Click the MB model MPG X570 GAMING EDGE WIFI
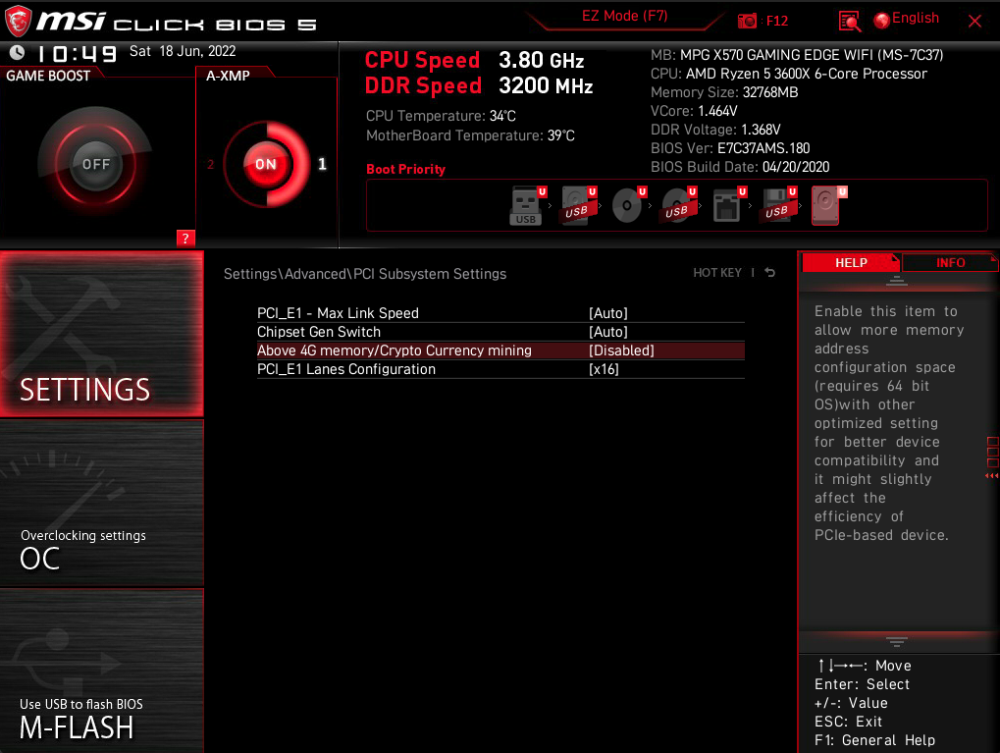The height and width of the screenshot is (753, 1000). [x=797, y=55]
